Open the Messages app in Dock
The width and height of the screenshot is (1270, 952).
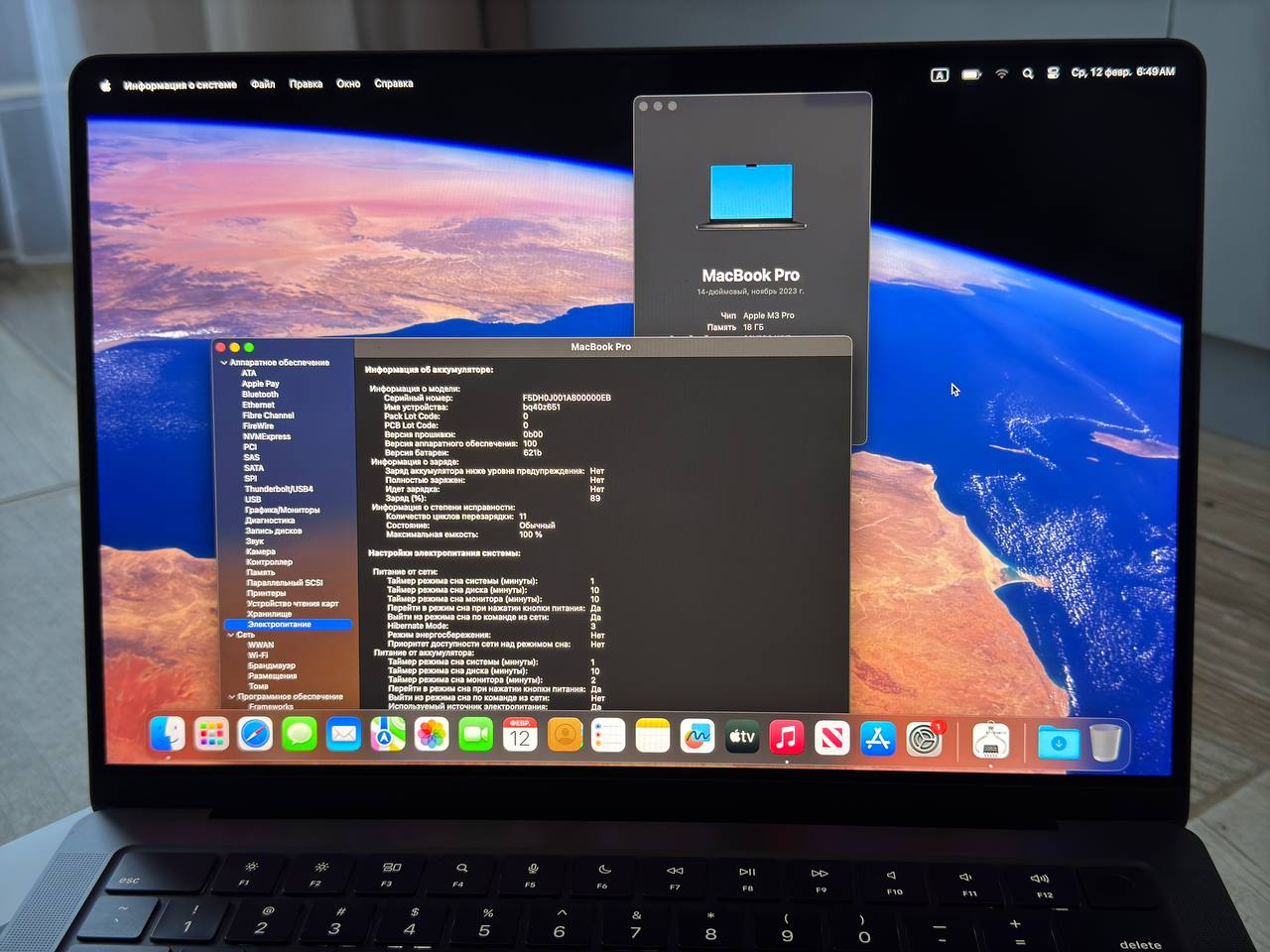(299, 735)
